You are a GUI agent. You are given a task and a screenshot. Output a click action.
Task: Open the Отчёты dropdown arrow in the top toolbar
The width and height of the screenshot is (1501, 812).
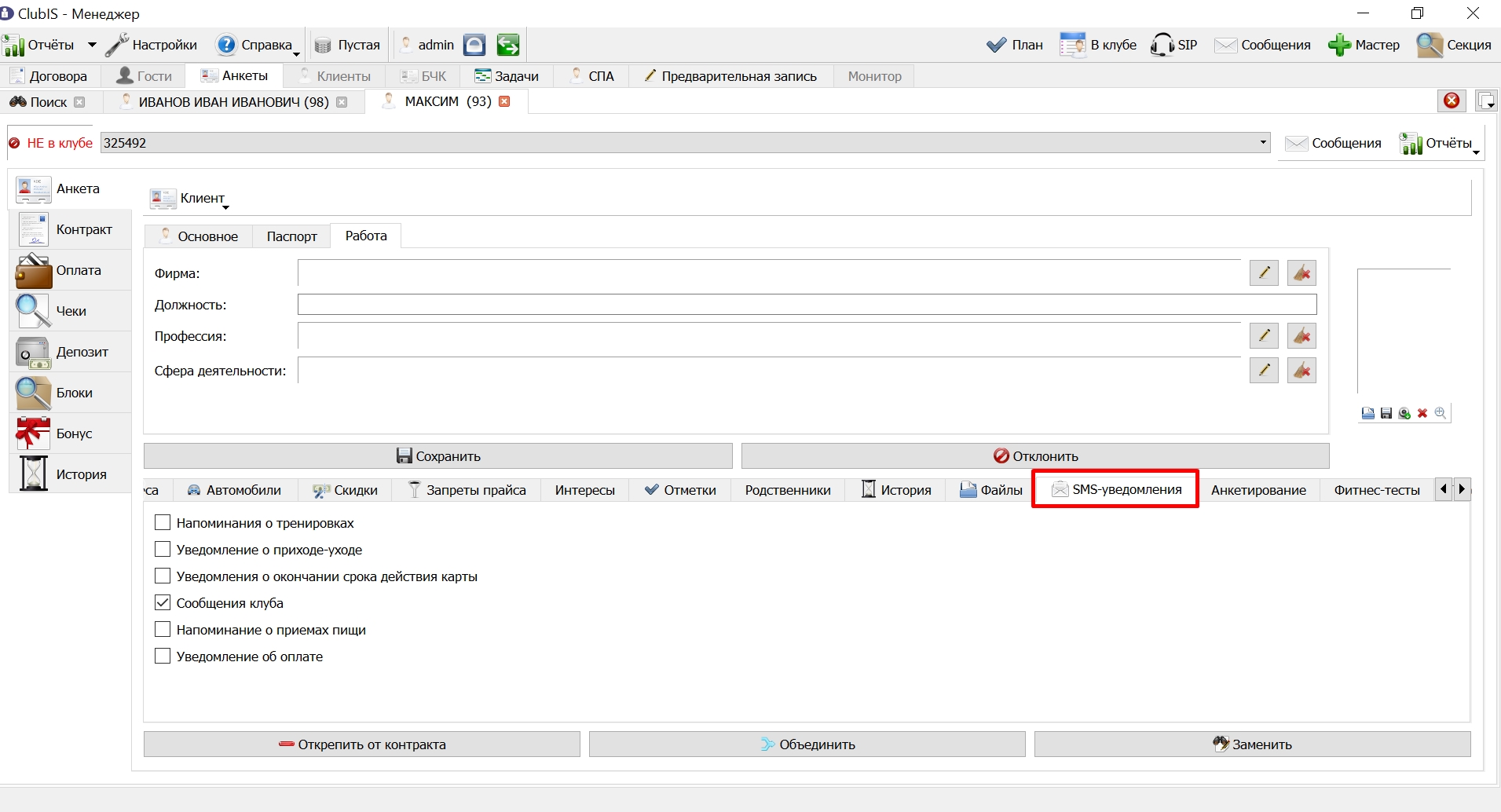[x=92, y=45]
